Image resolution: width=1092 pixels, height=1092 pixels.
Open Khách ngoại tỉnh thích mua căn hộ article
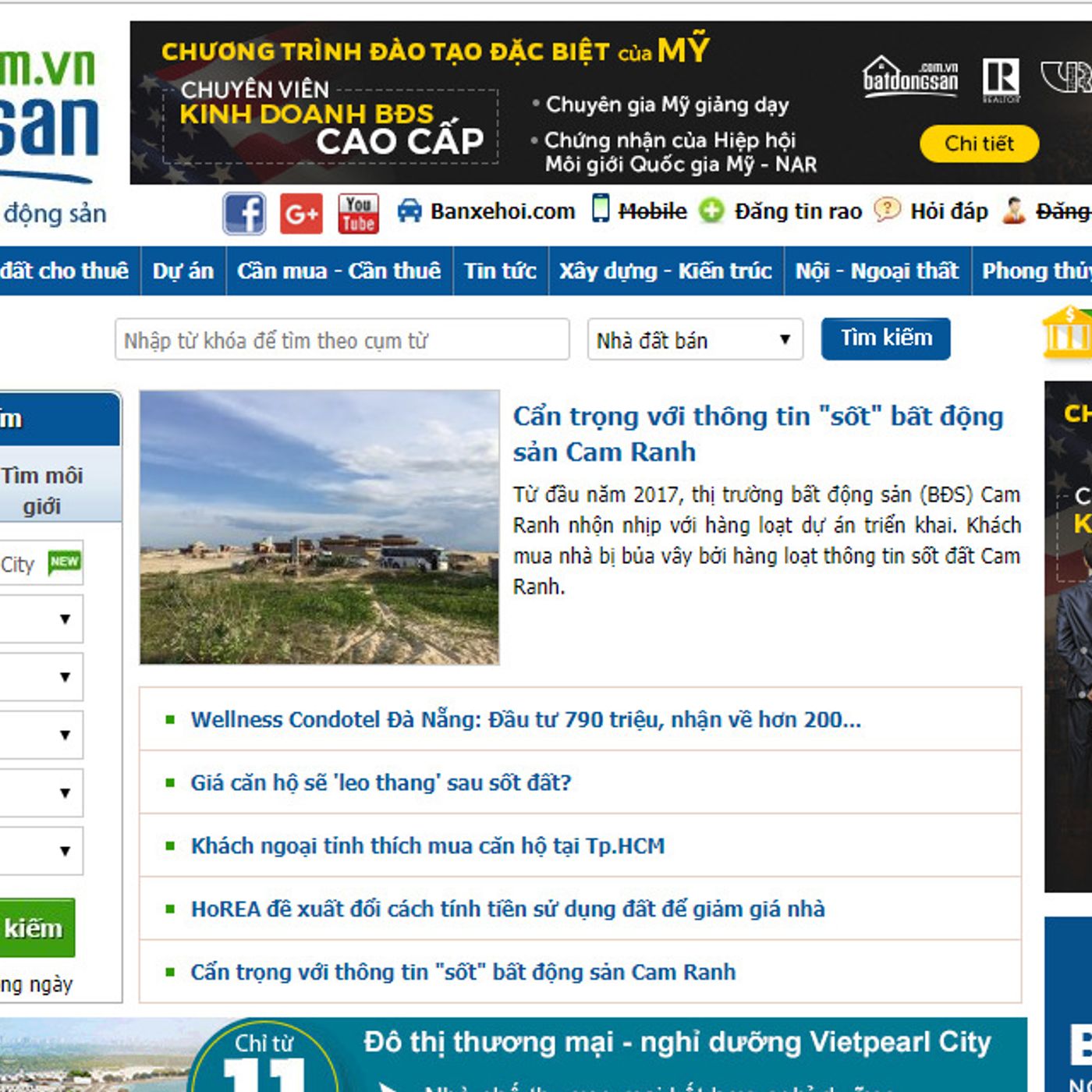(x=427, y=846)
